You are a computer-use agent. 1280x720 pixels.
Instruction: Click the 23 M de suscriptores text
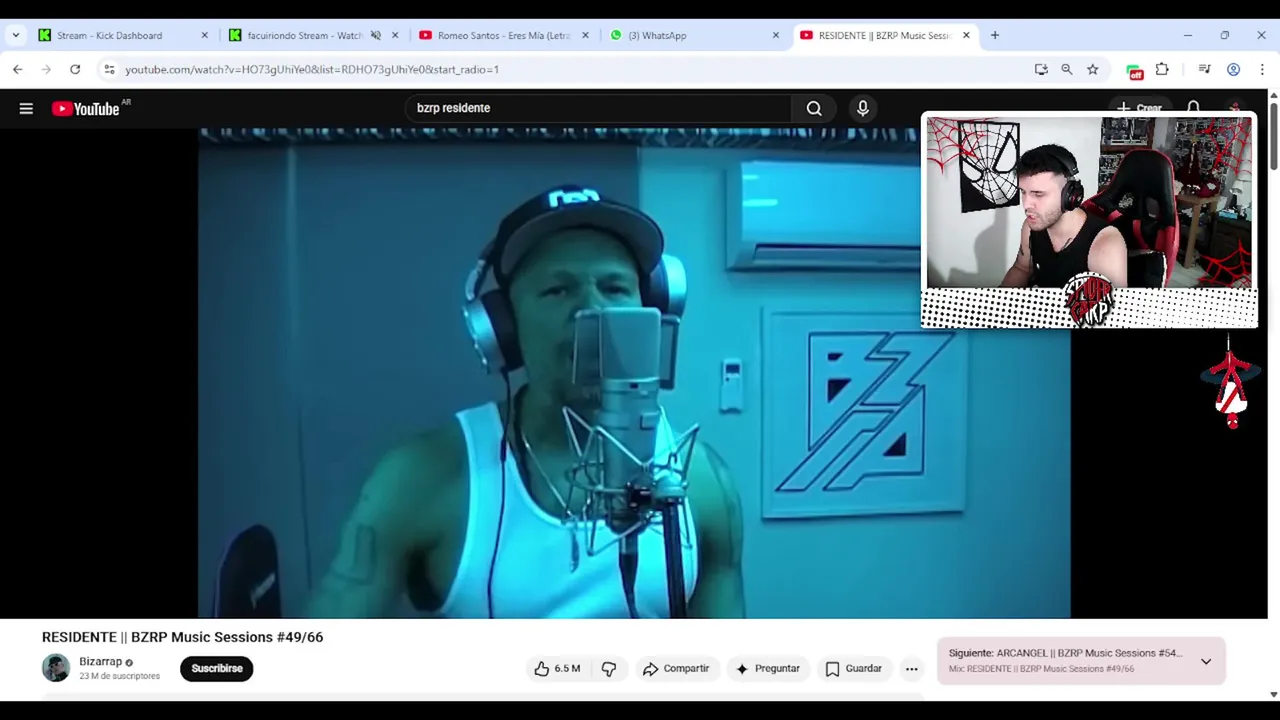click(x=120, y=676)
